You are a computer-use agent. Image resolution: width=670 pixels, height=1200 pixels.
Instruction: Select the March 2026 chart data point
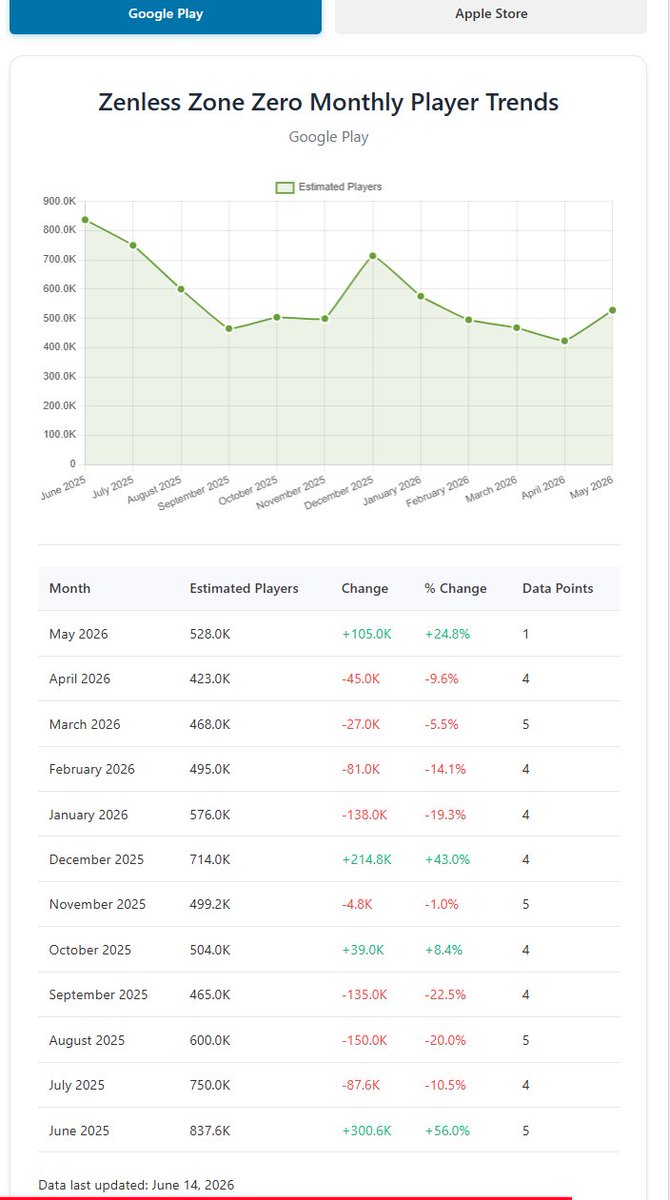pos(517,328)
